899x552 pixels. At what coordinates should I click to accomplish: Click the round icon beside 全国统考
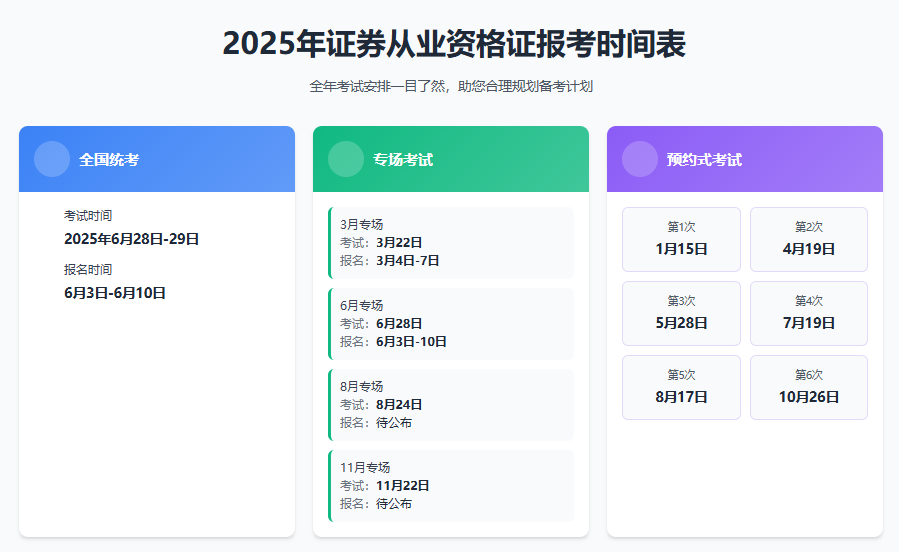[x=52, y=159]
